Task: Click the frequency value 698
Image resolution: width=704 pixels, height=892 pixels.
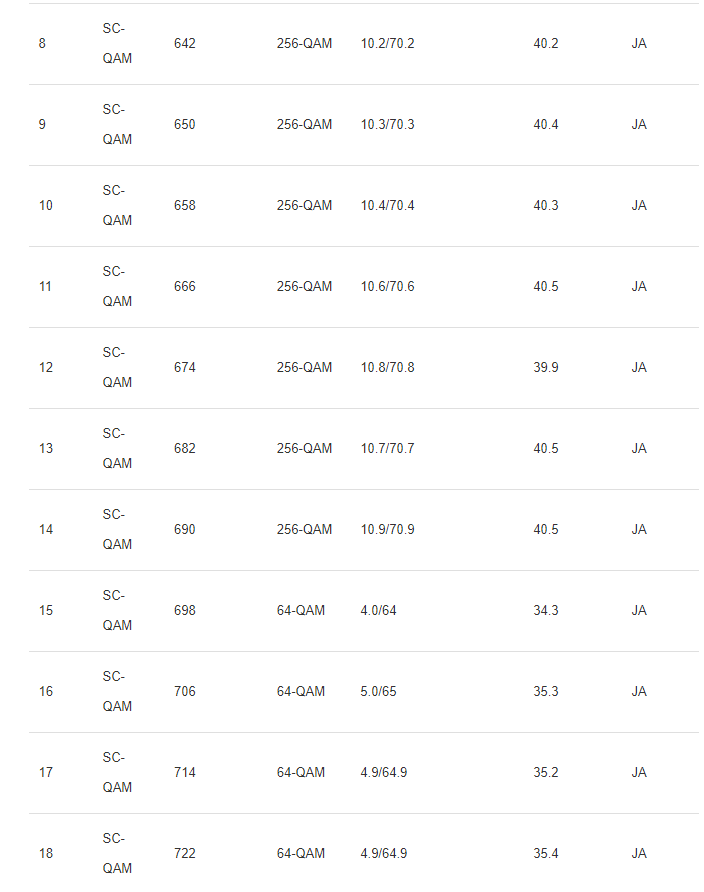Action: (185, 611)
